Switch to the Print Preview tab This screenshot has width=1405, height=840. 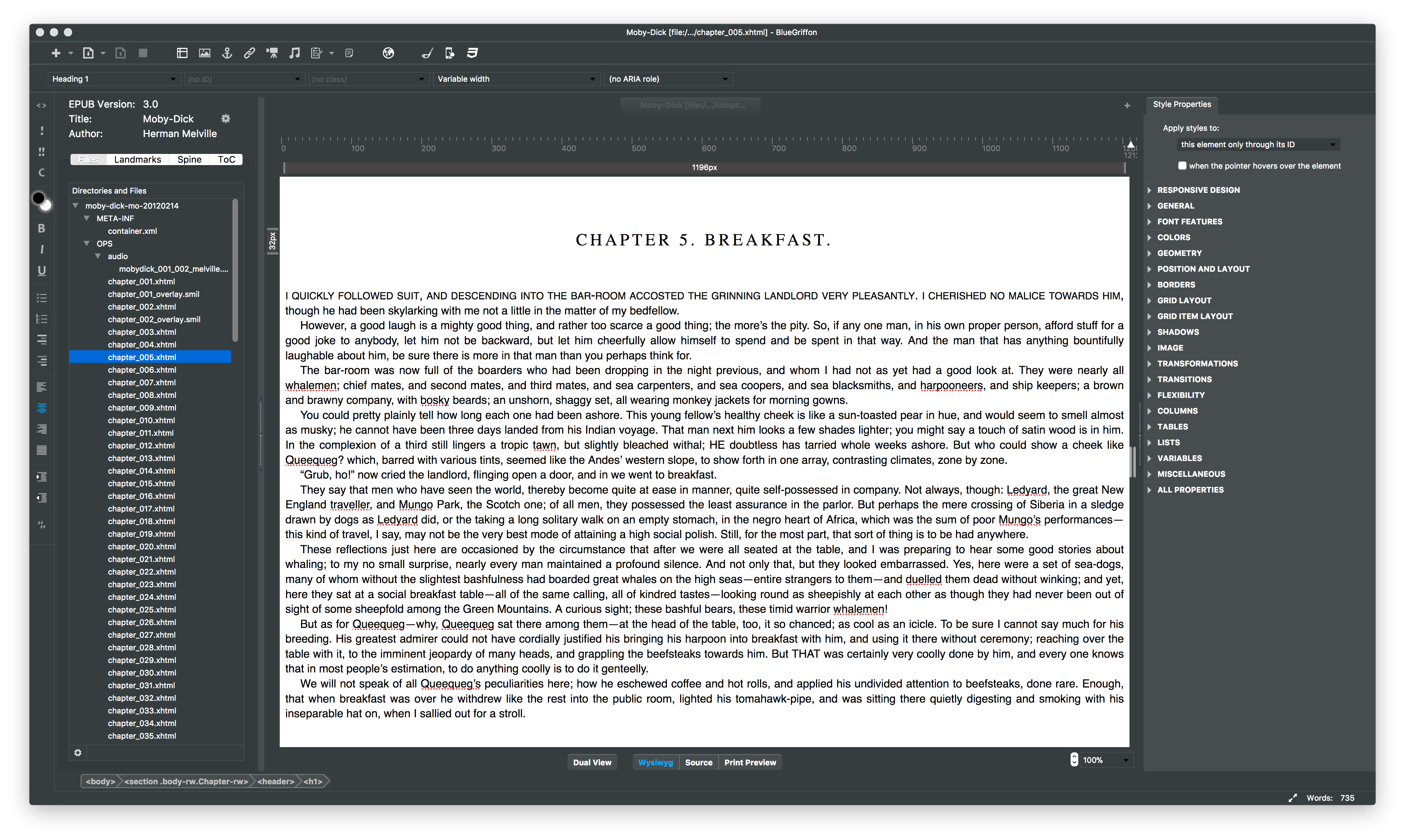[x=751, y=762]
